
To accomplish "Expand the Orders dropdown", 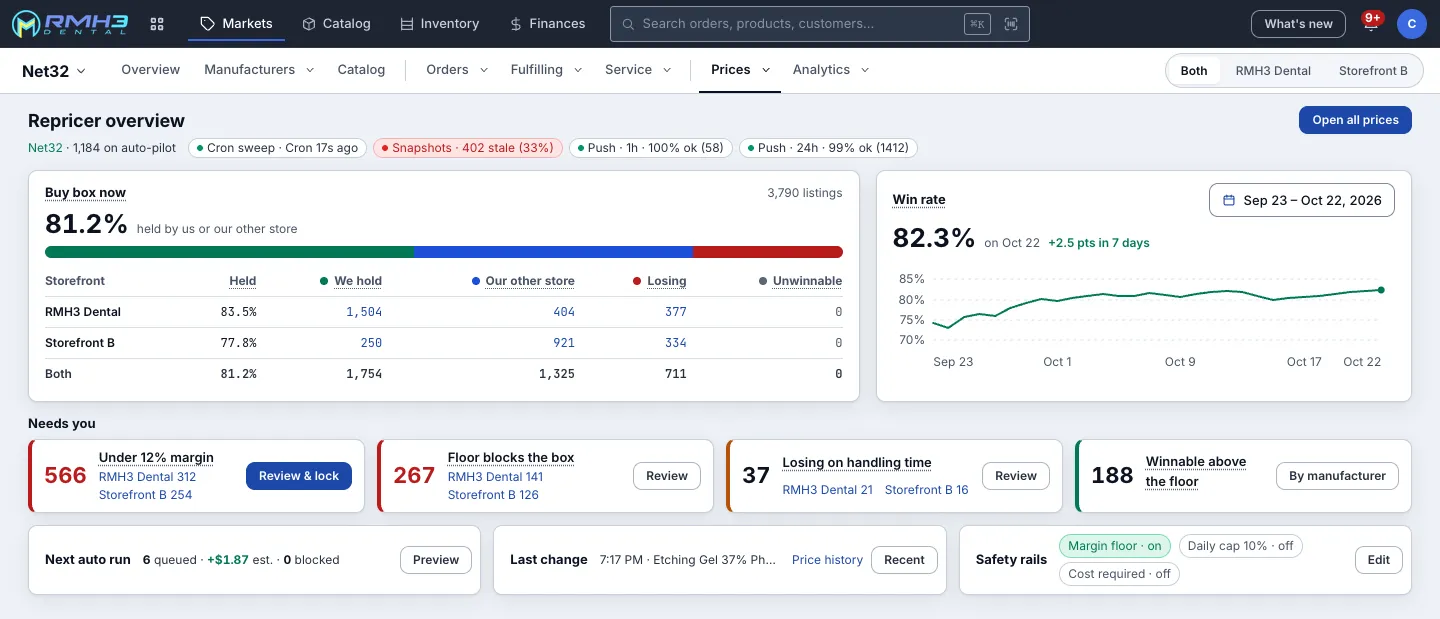I will click(x=457, y=70).
